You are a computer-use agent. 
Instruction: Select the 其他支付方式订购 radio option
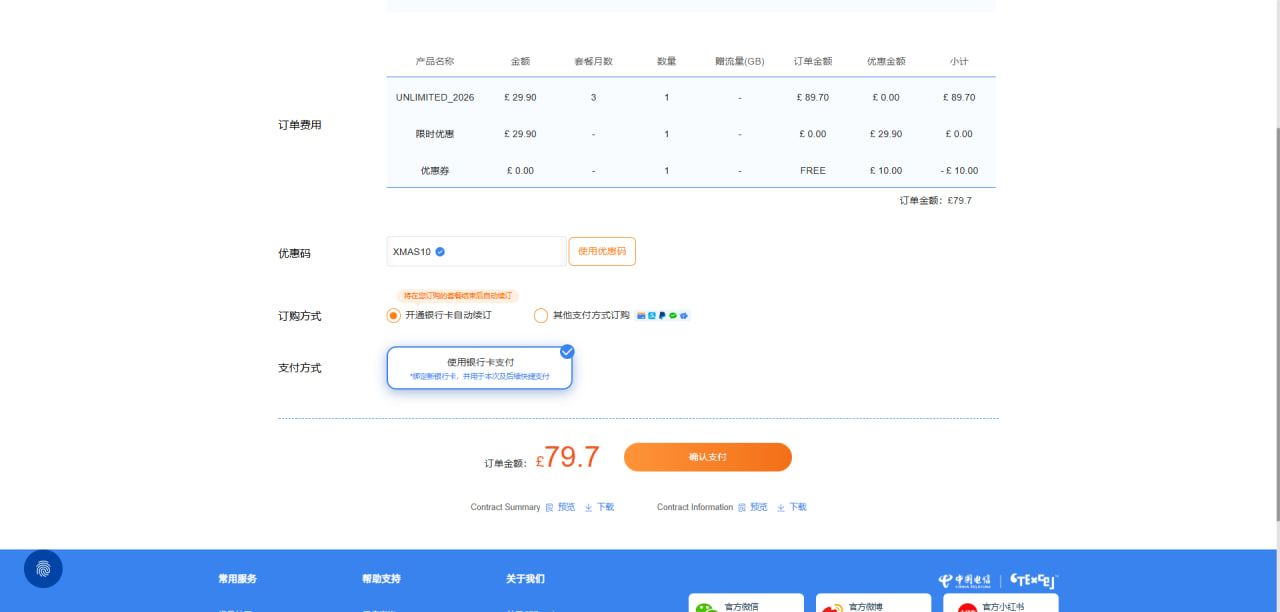(x=541, y=316)
